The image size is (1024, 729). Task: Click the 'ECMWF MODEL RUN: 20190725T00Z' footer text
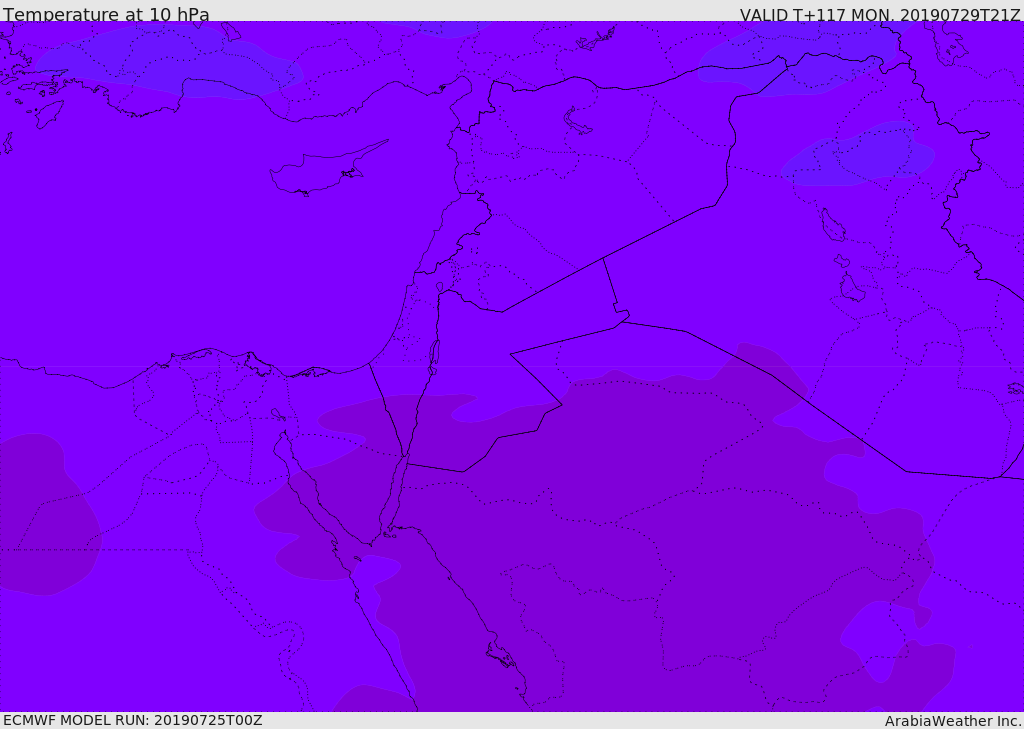coord(133,720)
